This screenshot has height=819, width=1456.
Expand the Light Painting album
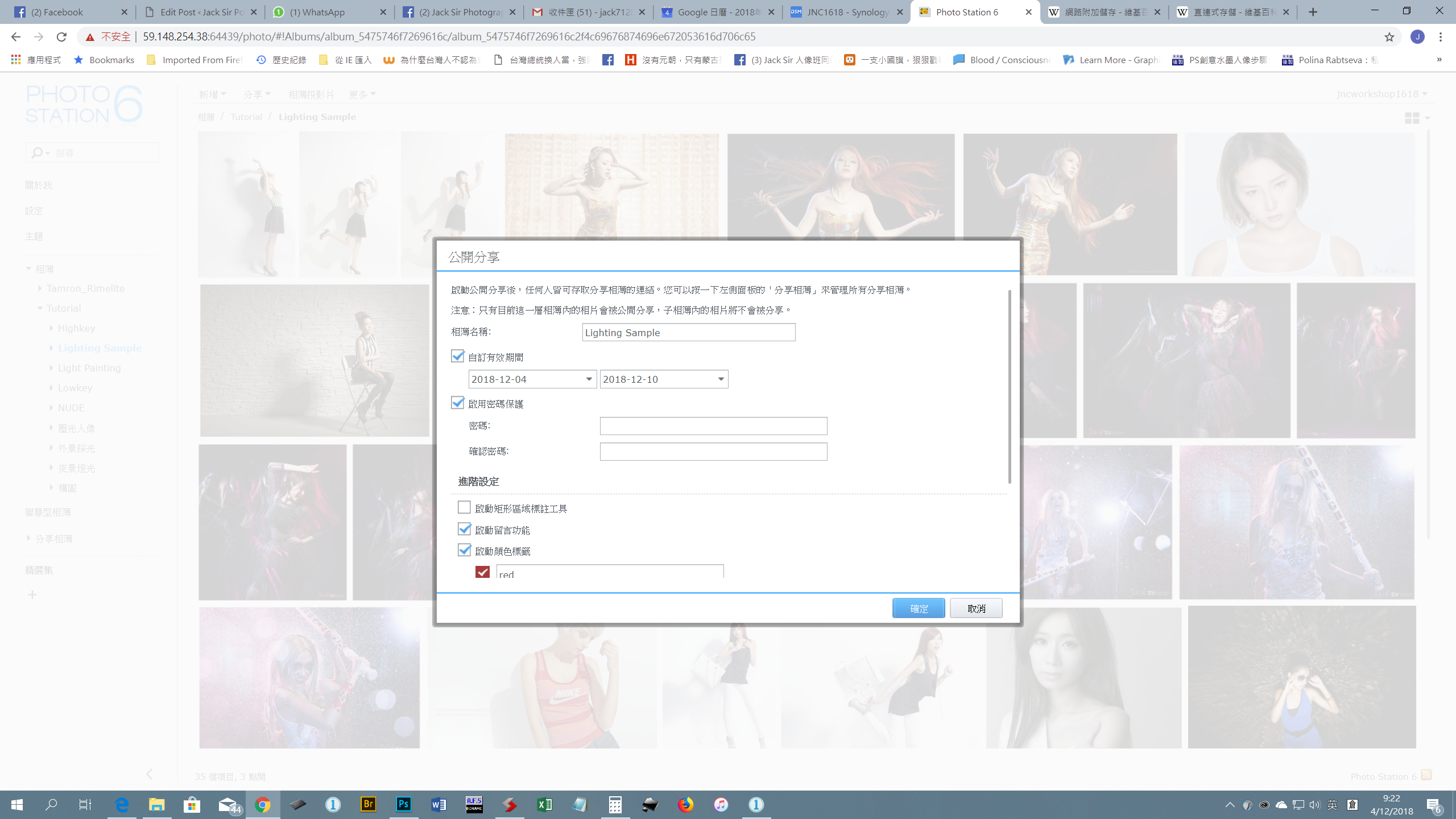pos(51,368)
